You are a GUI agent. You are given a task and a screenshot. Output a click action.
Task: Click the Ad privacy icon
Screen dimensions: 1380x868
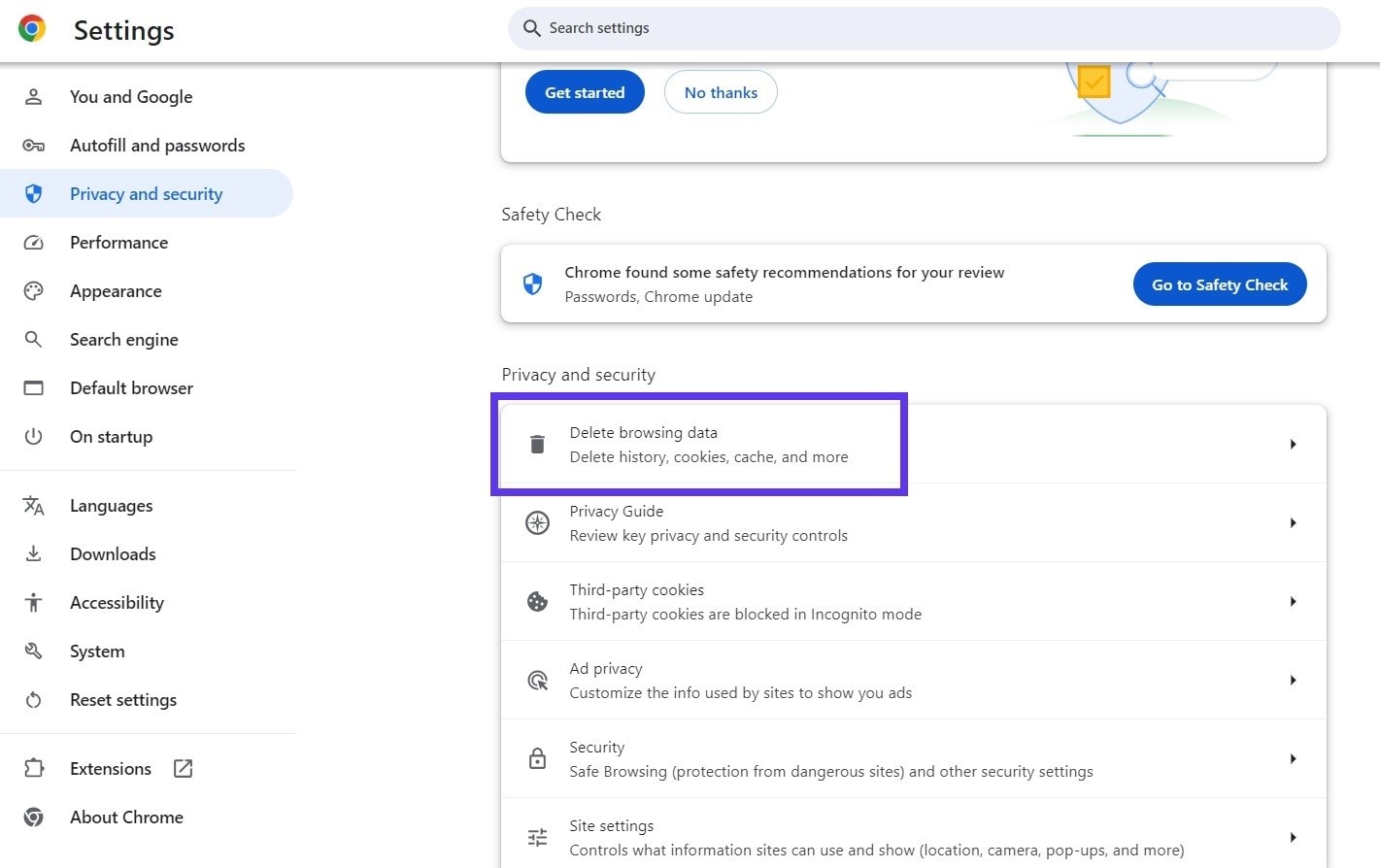537,680
